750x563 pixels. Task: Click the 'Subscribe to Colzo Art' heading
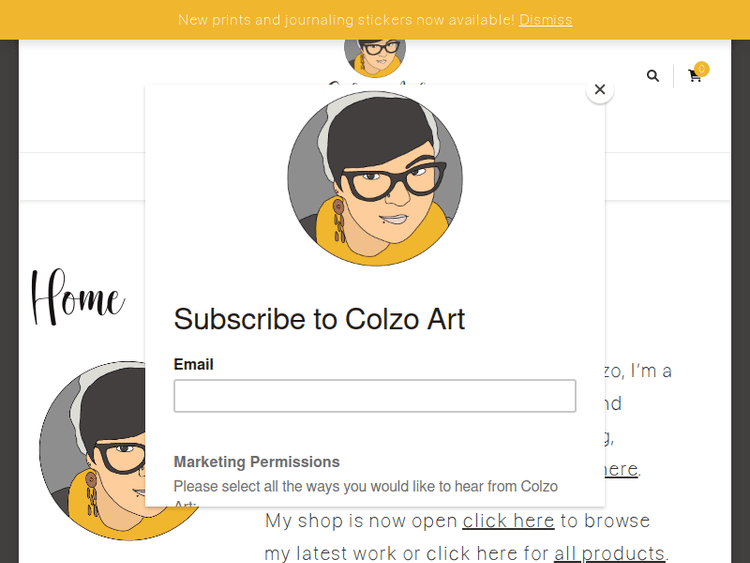tap(319, 319)
